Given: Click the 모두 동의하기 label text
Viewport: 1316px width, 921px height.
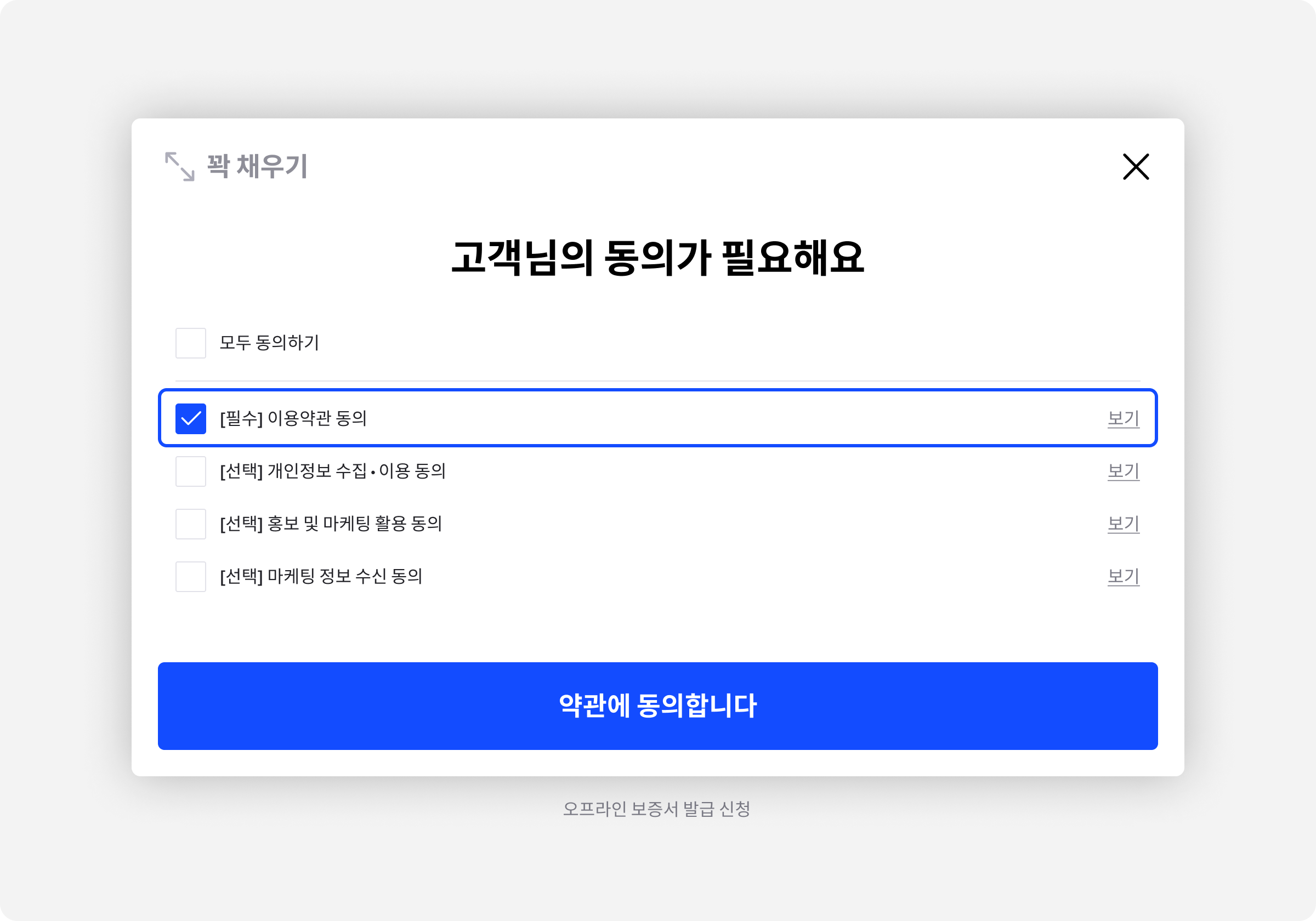Looking at the screenshot, I should (x=269, y=343).
